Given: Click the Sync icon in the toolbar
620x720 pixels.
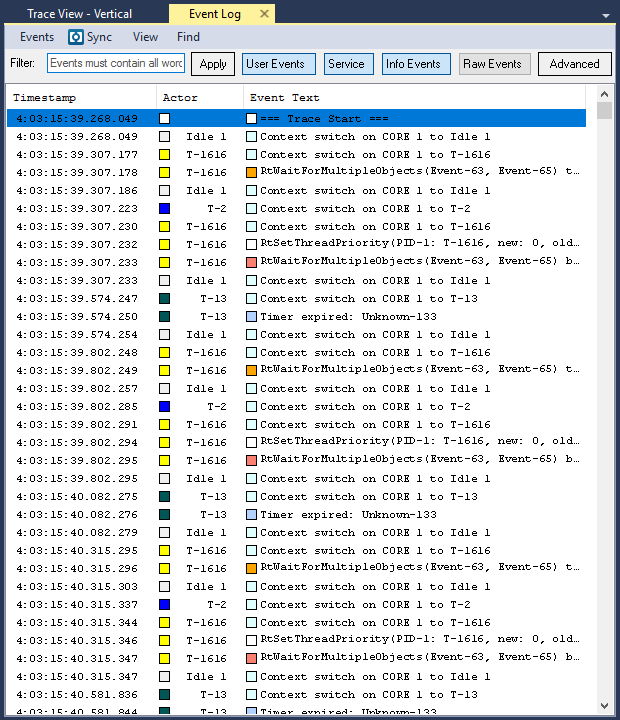Looking at the screenshot, I should click(x=76, y=37).
